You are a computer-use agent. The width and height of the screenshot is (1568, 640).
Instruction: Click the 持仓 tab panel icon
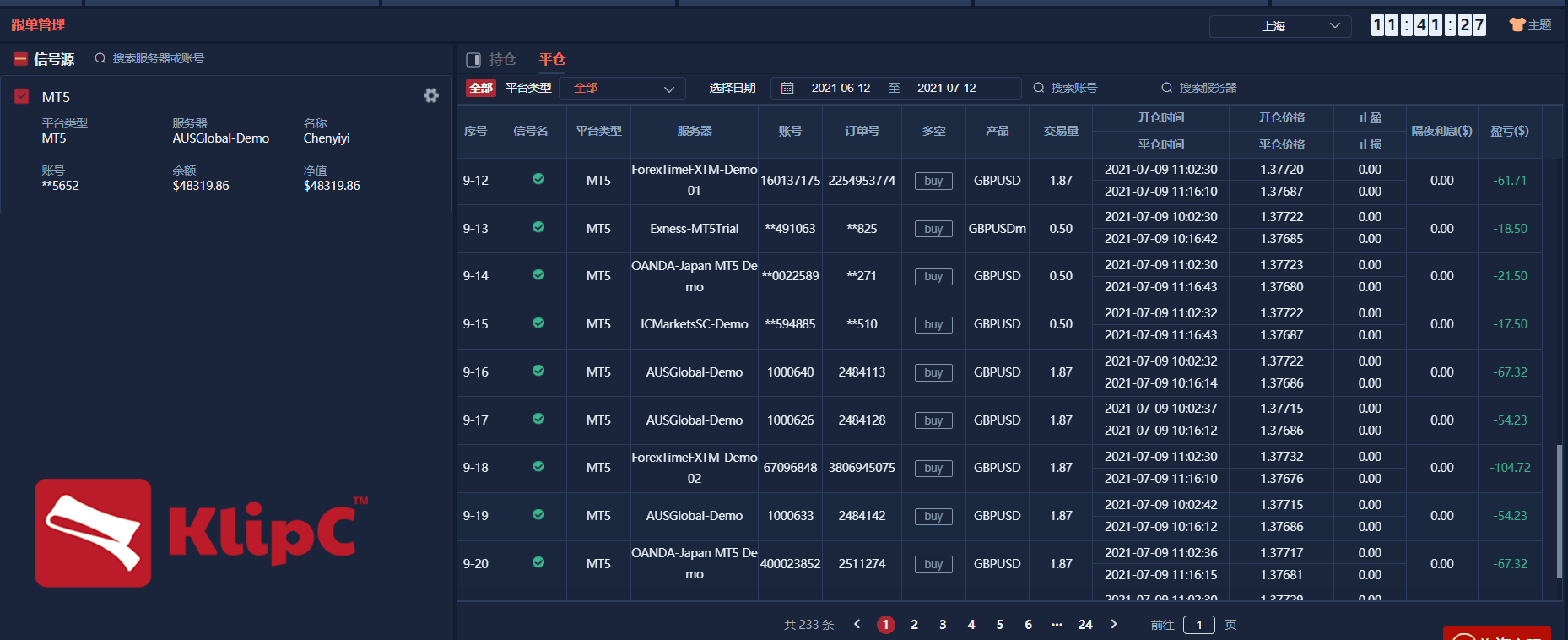(x=473, y=59)
